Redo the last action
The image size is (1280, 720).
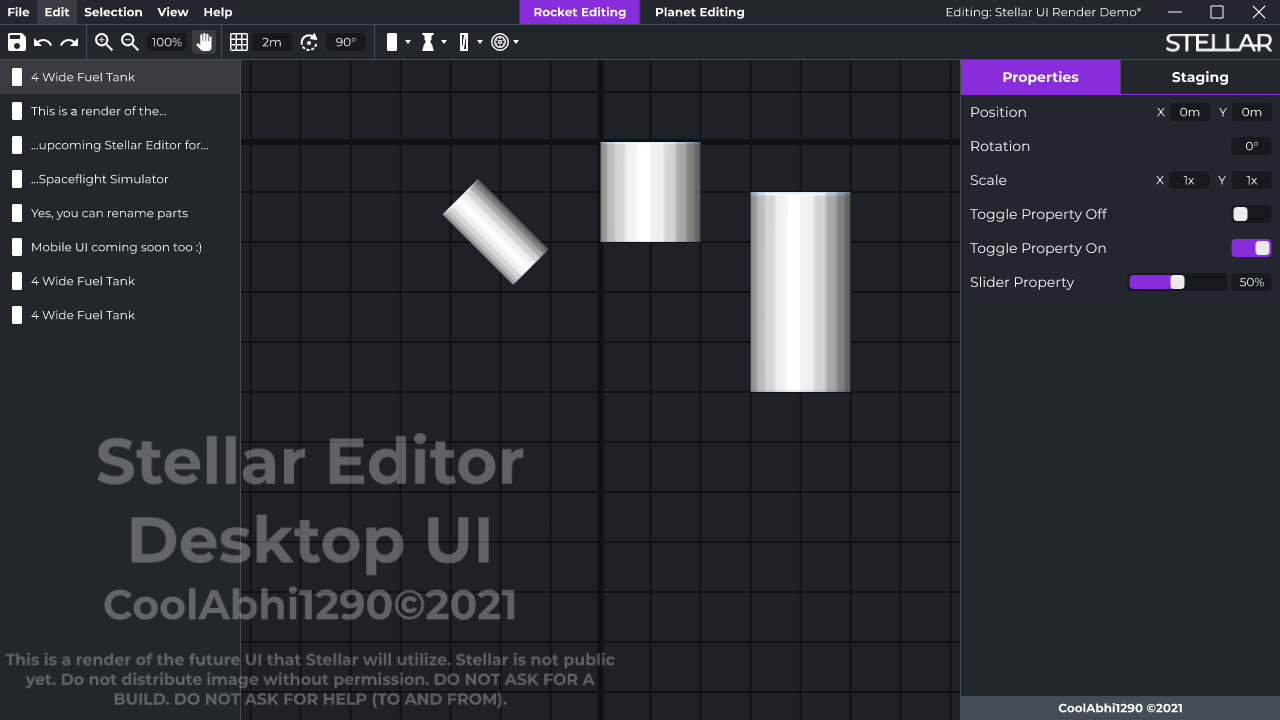[x=69, y=42]
